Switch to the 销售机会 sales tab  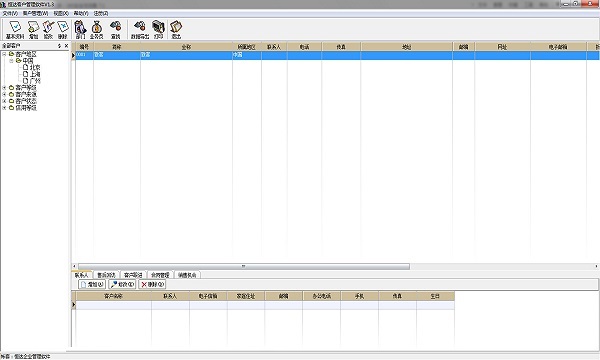tap(187, 275)
